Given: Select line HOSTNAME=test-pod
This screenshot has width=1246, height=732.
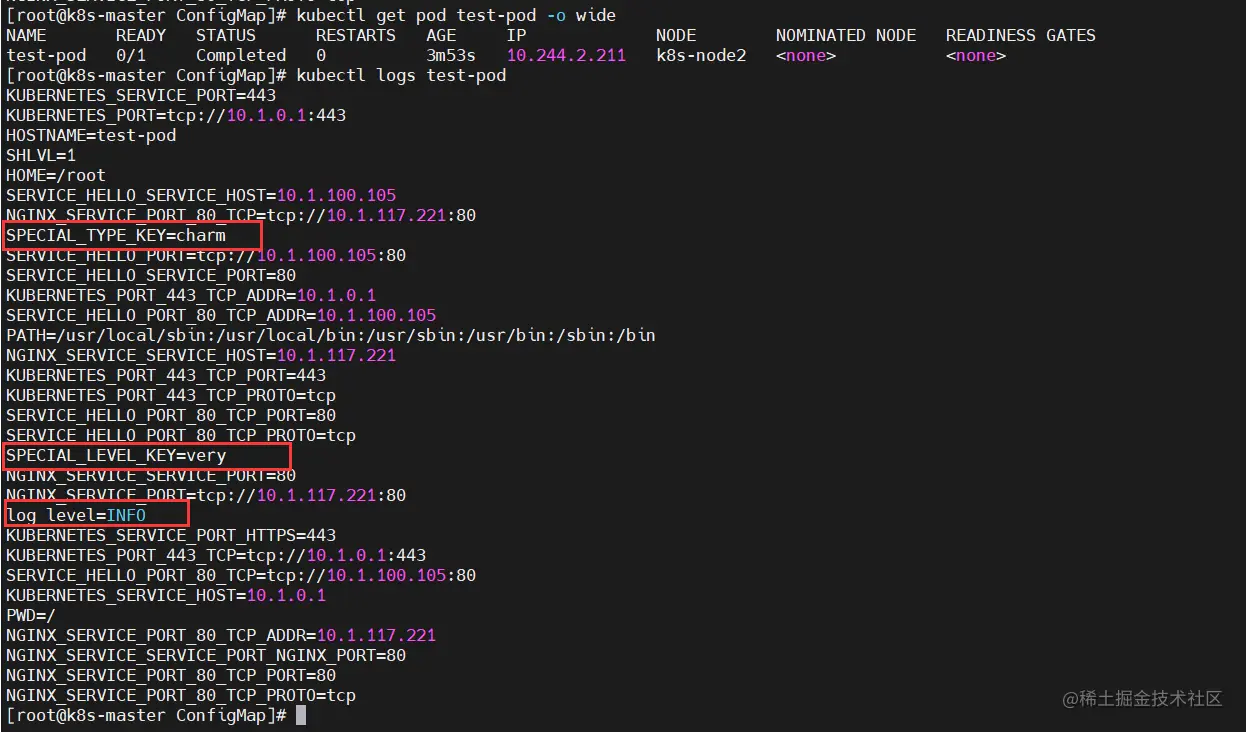Looking at the screenshot, I should 91,135.
